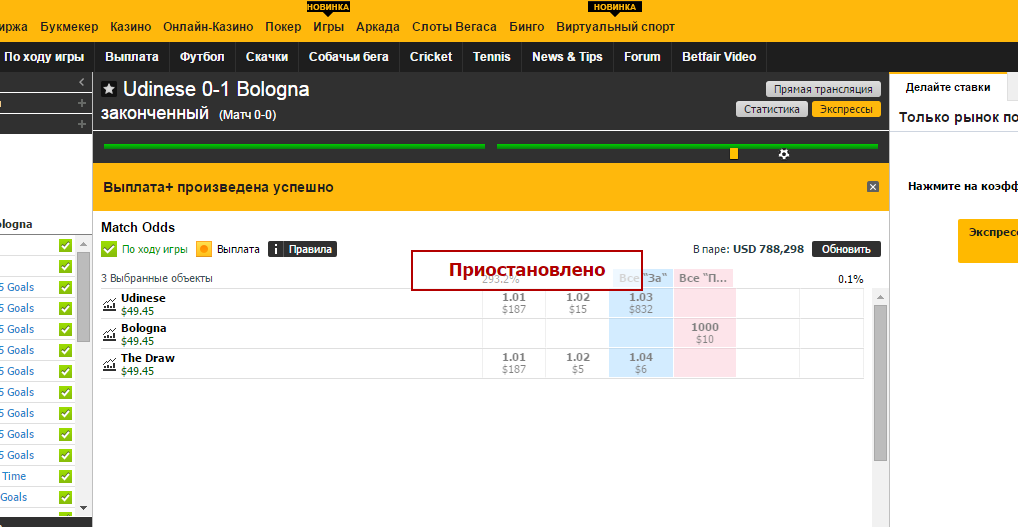Click the first-half green progress bar

(x=294, y=147)
